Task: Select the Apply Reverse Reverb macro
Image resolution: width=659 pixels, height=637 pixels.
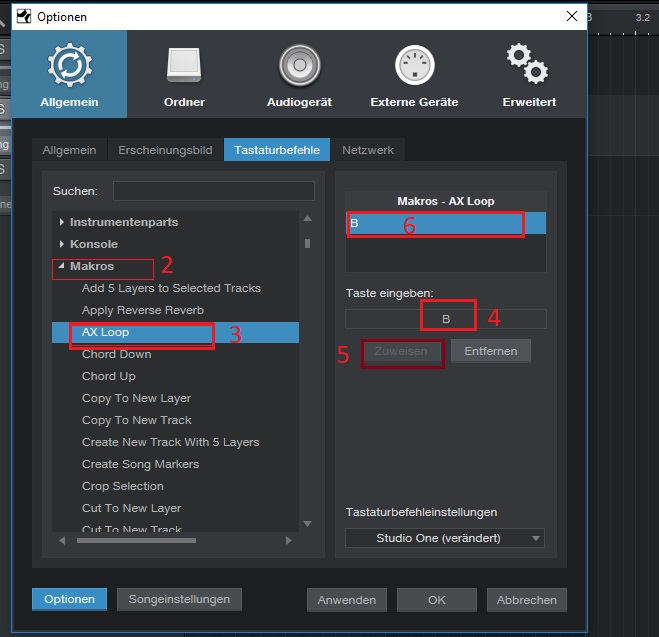Action: tap(142, 310)
